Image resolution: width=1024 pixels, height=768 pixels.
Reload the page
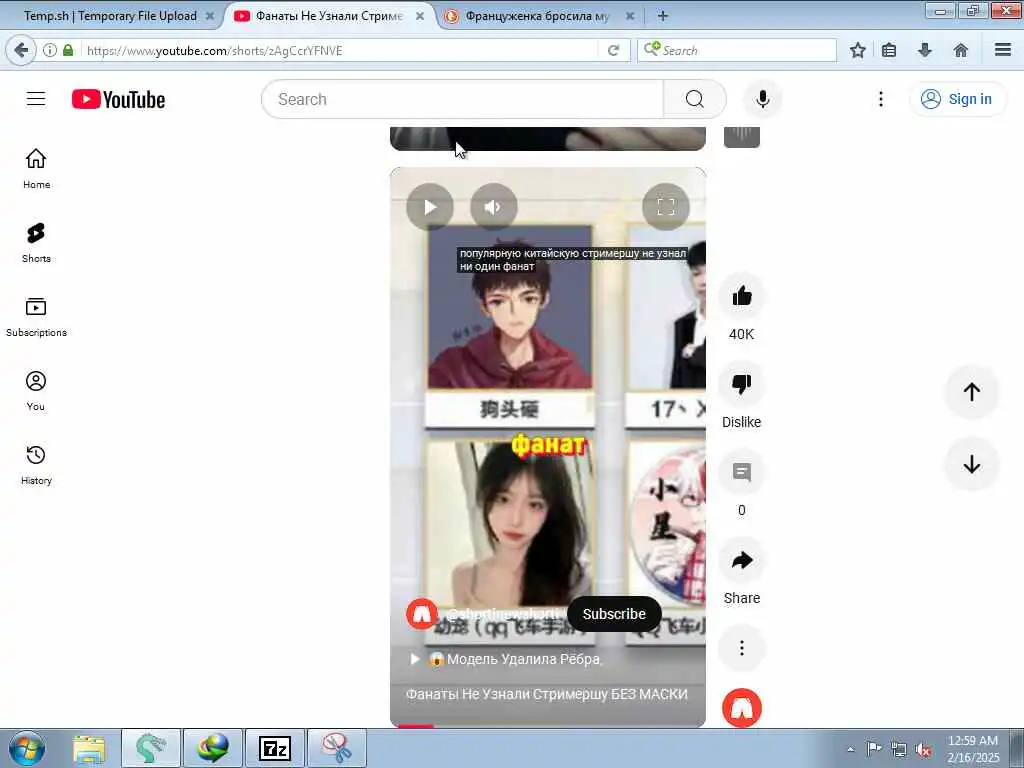[613, 50]
